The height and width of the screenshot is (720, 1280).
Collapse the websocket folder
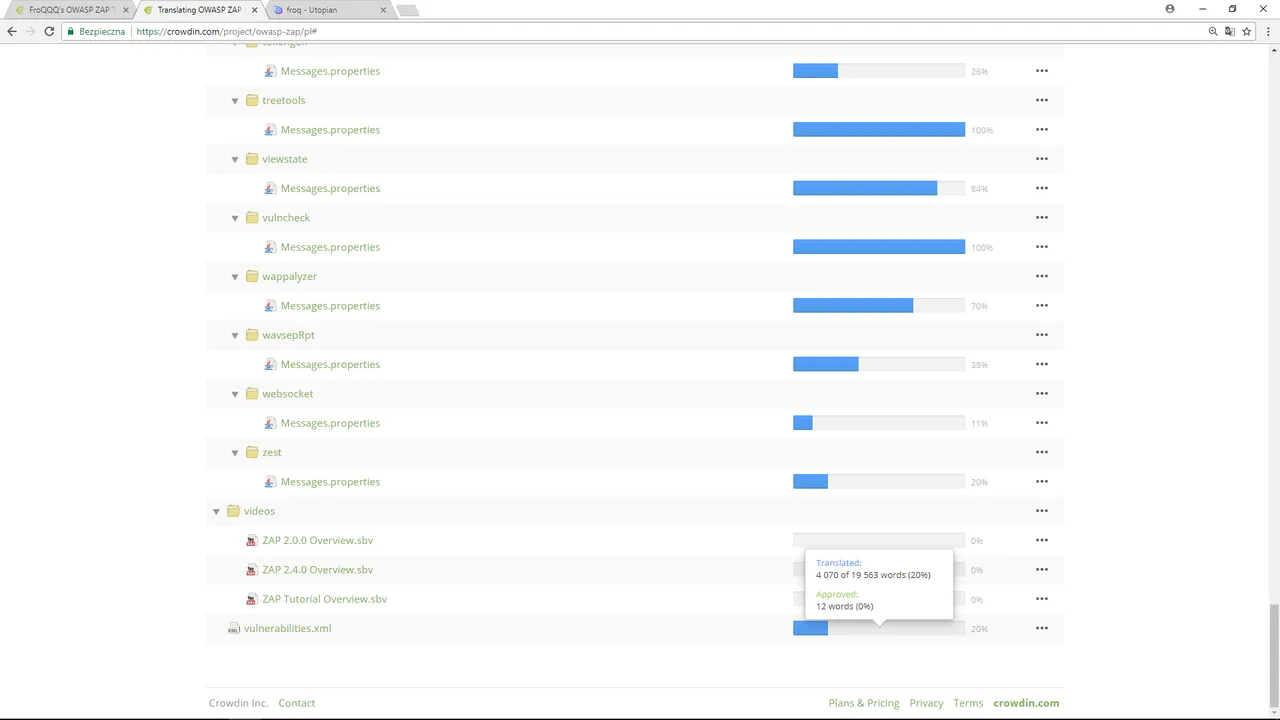pos(235,393)
